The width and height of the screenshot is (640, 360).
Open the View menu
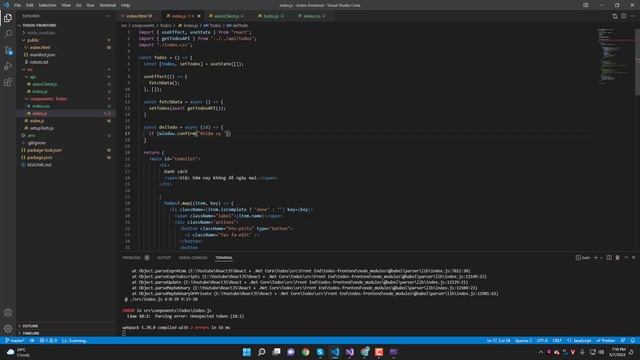(x=66, y=5)
